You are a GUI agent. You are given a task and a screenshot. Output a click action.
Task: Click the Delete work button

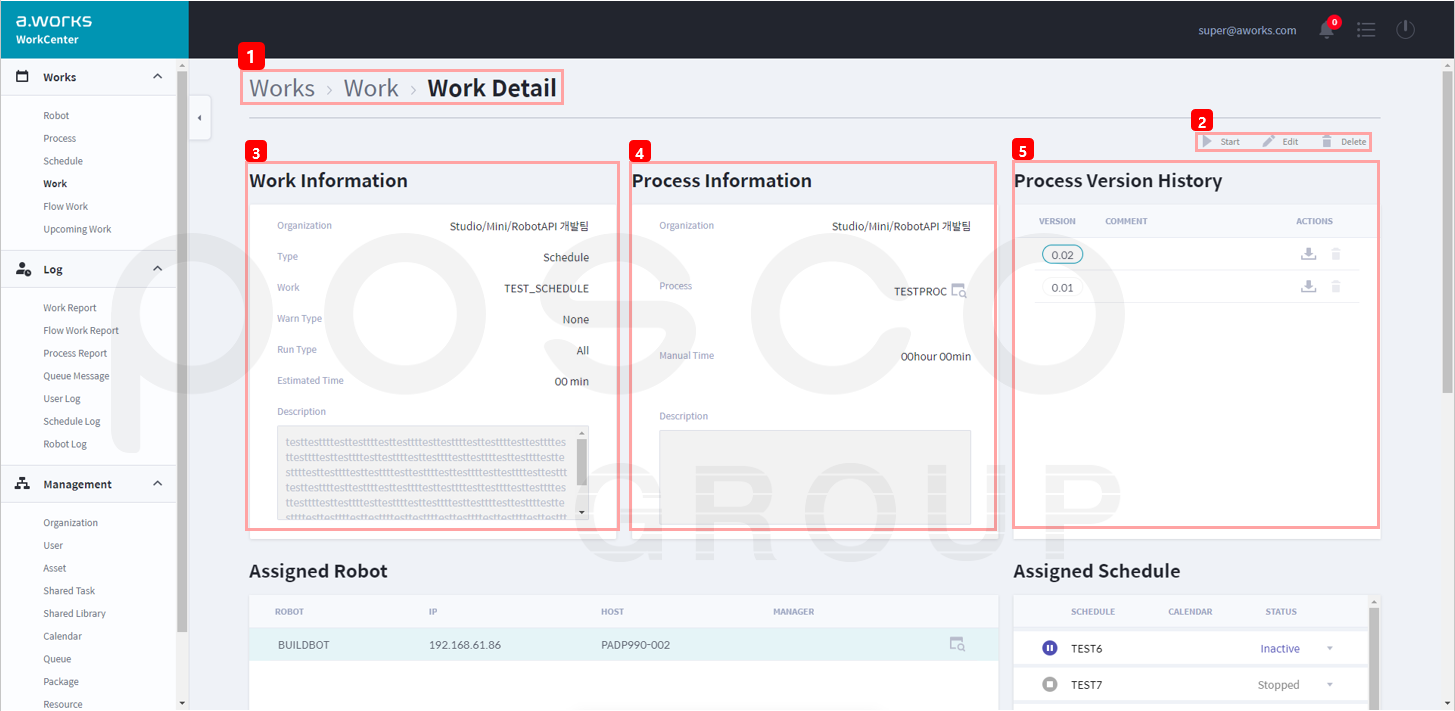(1343, 142)
